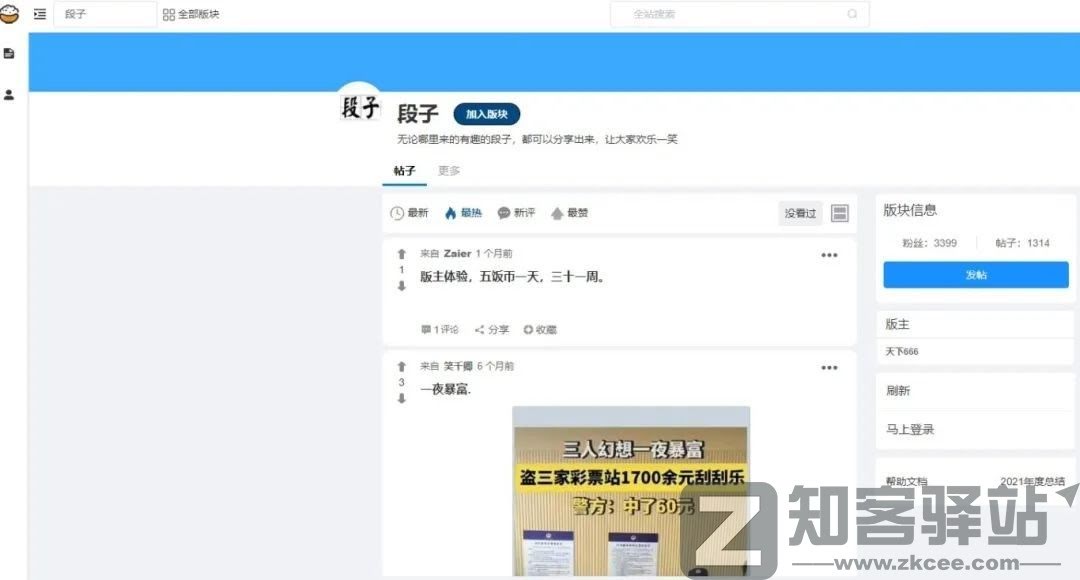Viewport: 1080px width, 580px height.
Task: Open the 更多 tab
Action: coord(448,171)
